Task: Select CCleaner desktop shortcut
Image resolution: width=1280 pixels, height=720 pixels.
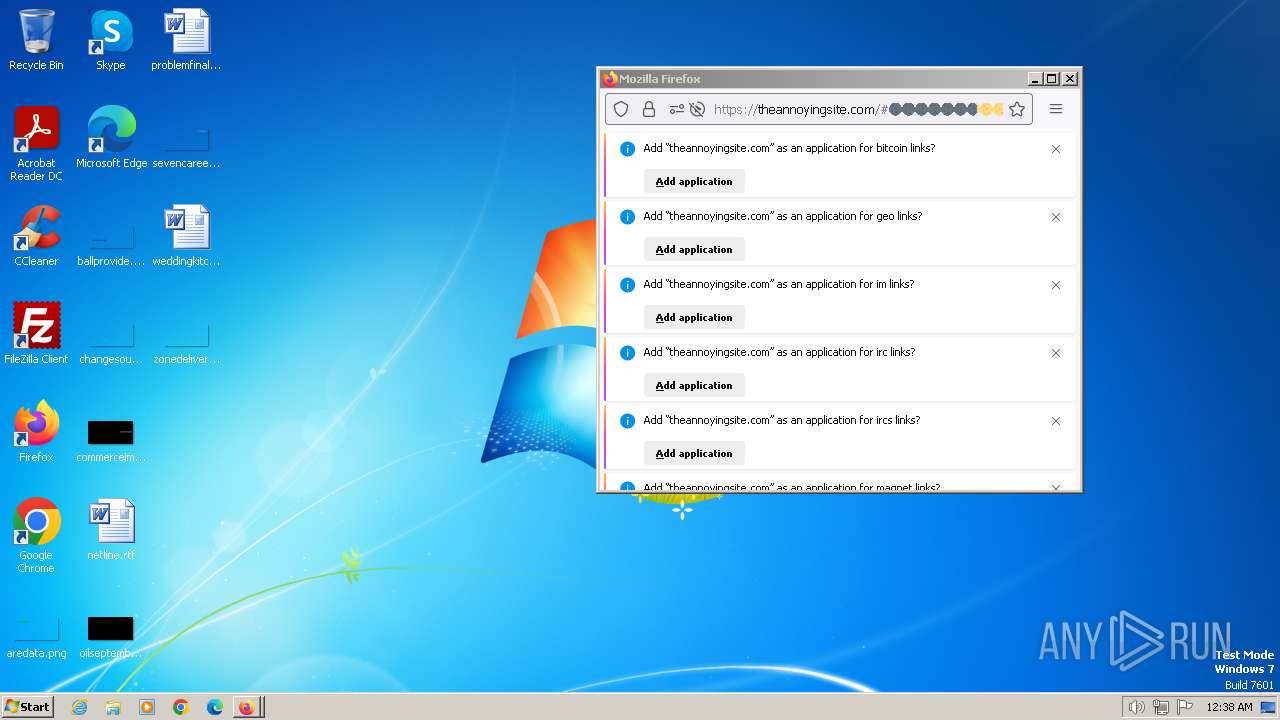Action: pos(36,236)
